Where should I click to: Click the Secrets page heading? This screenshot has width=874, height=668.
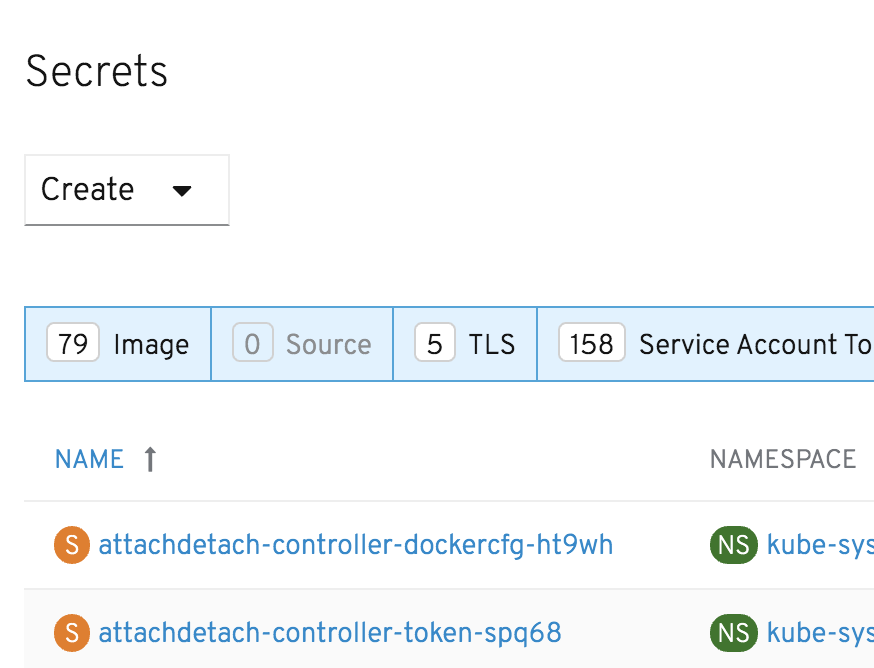[97, 72]
